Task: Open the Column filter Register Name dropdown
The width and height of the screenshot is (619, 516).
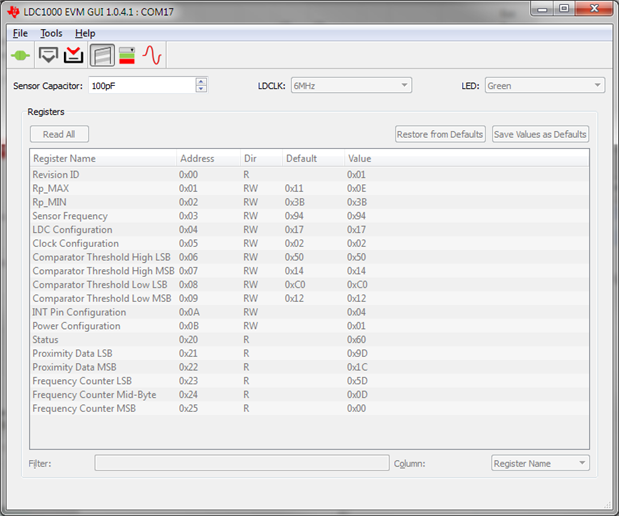Action: tap(540, 463)
